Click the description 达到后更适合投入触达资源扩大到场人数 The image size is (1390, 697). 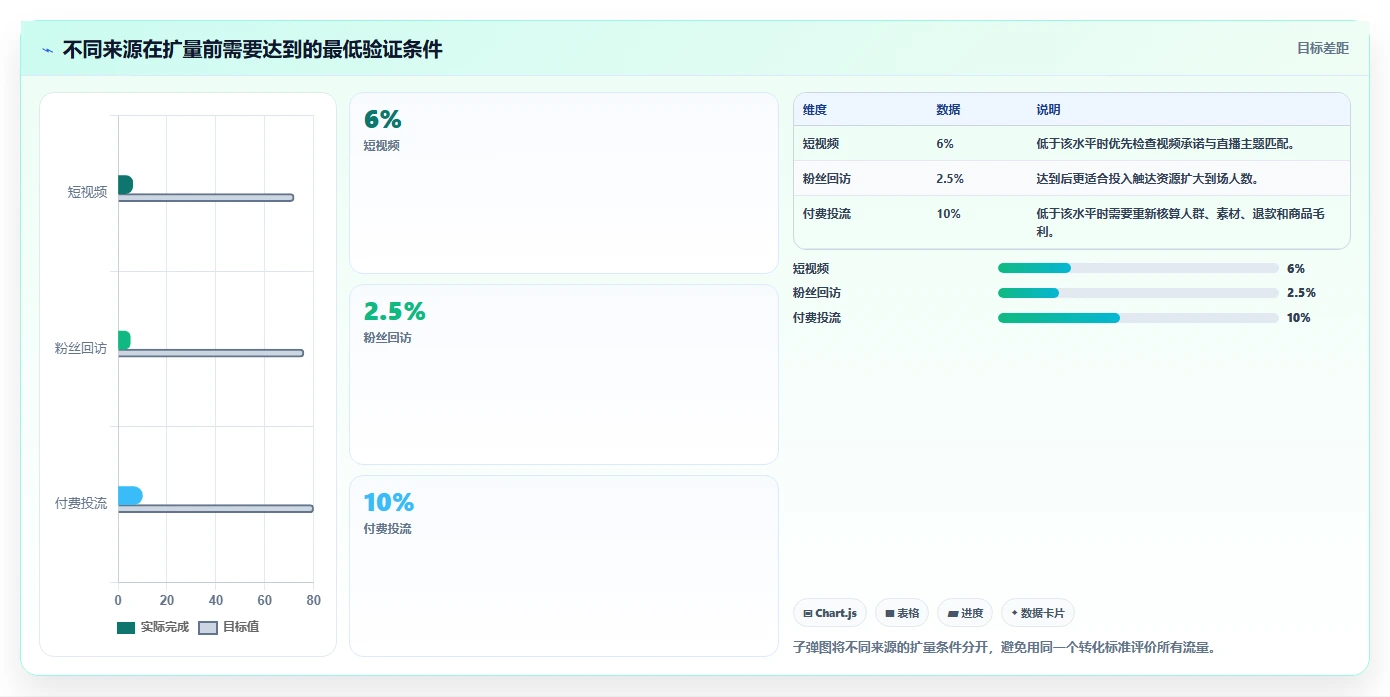coord(1147,179)
